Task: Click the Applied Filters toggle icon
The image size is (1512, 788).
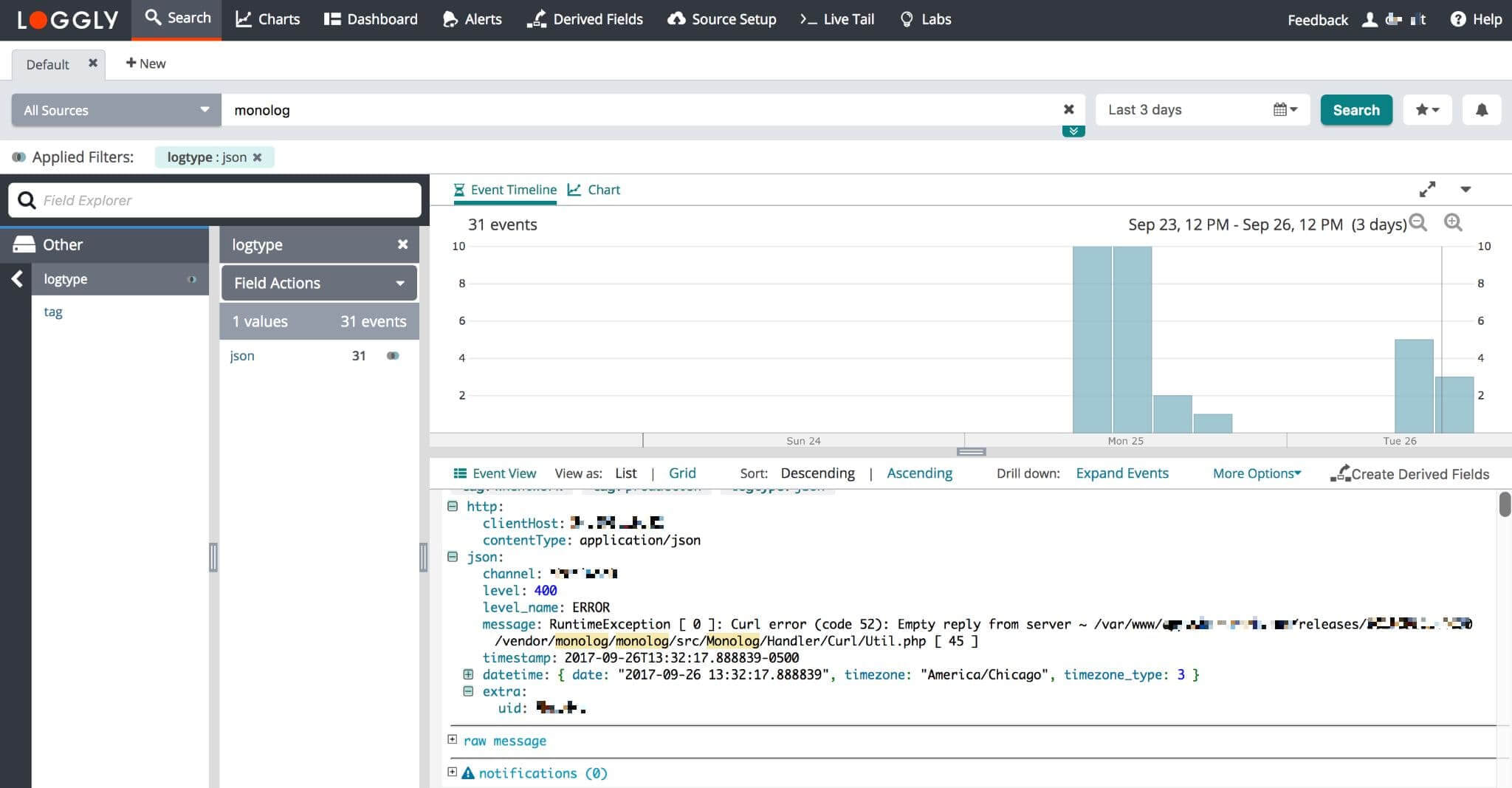Action: (18, 157)
